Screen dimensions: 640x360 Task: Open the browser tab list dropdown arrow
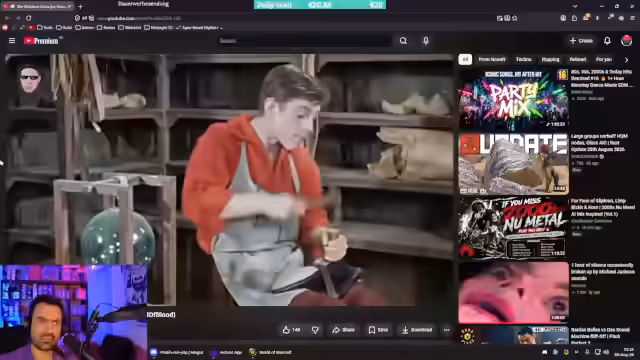click(575, 6)
